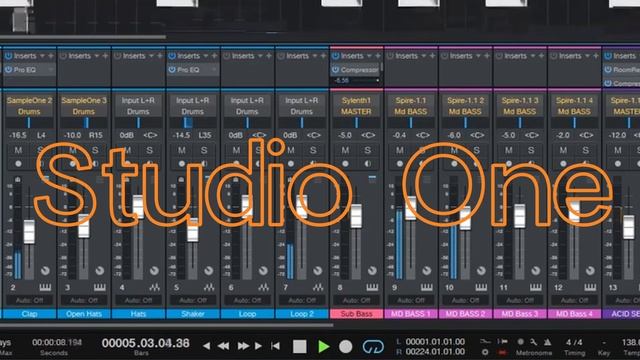640x360 pixels.
Task: Open the Pro EQ insert on Shaker
Action: [x=193, y=70]
